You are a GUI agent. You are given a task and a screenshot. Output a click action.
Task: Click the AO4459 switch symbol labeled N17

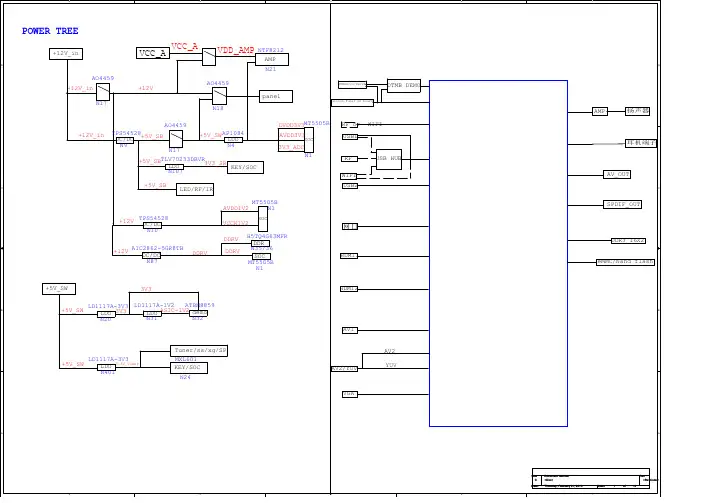175,139
